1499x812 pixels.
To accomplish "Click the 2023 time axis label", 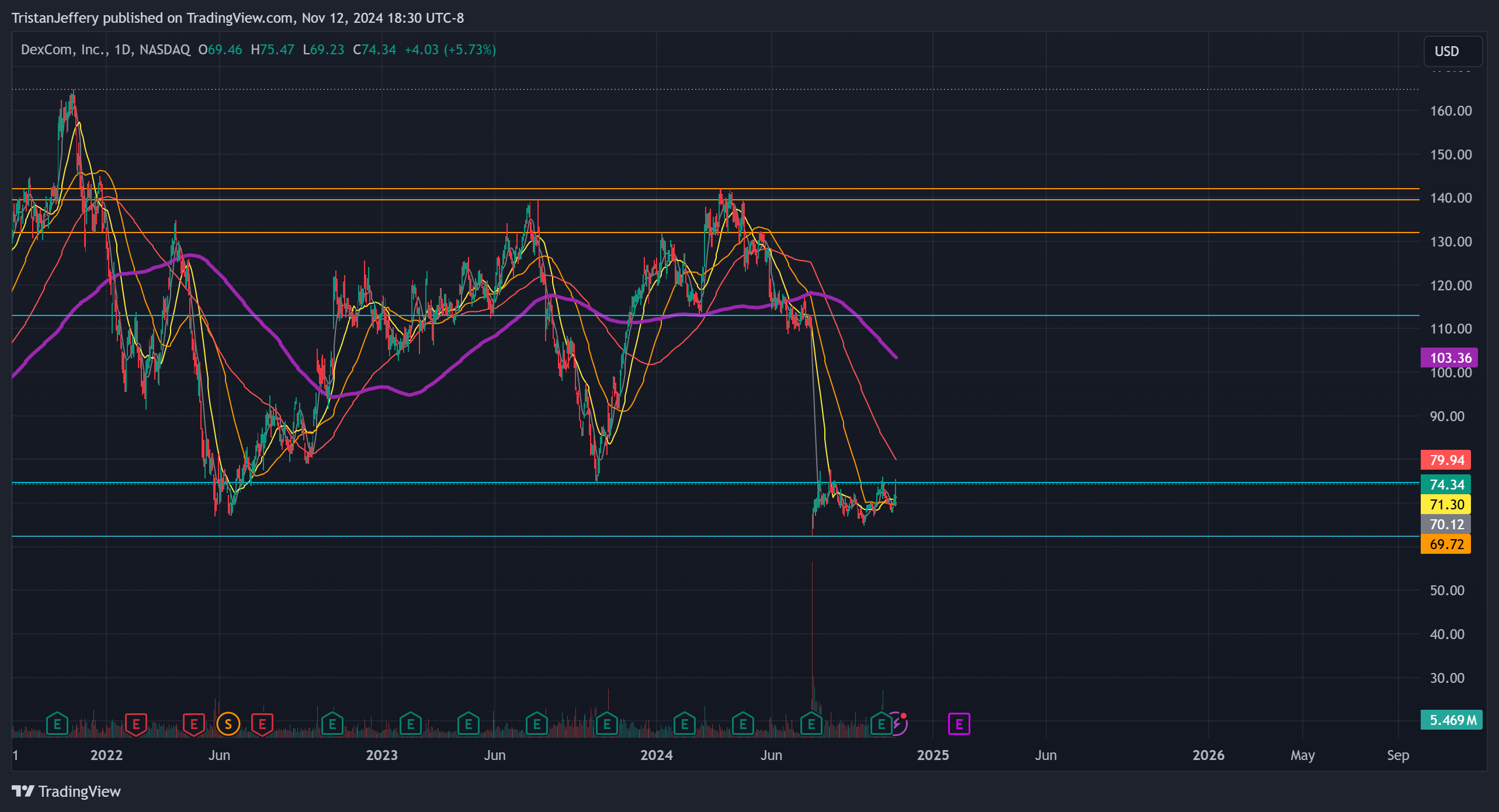I will point(381,755).
